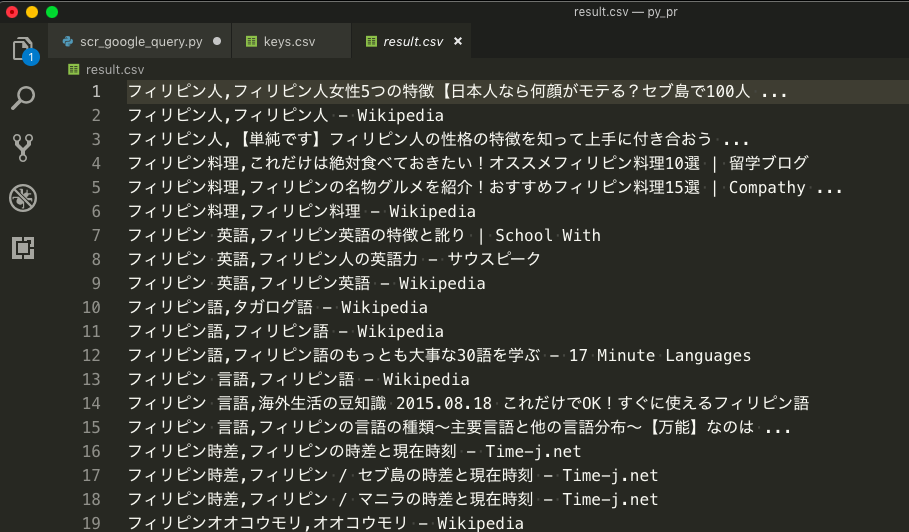This screenshot has width=909, height=532.
Task: Click '2015.08.18' on line 14
Action: (x=444, y=403)
